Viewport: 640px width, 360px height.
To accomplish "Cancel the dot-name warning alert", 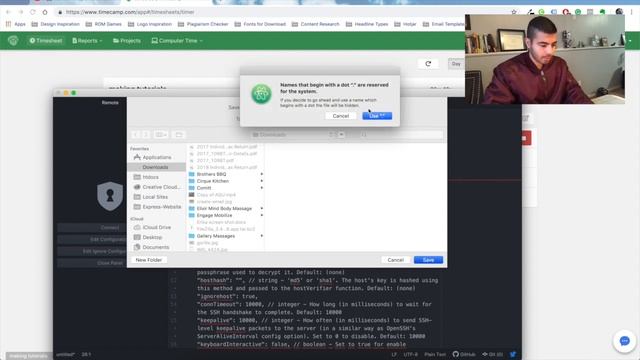I will pos(340,116).
